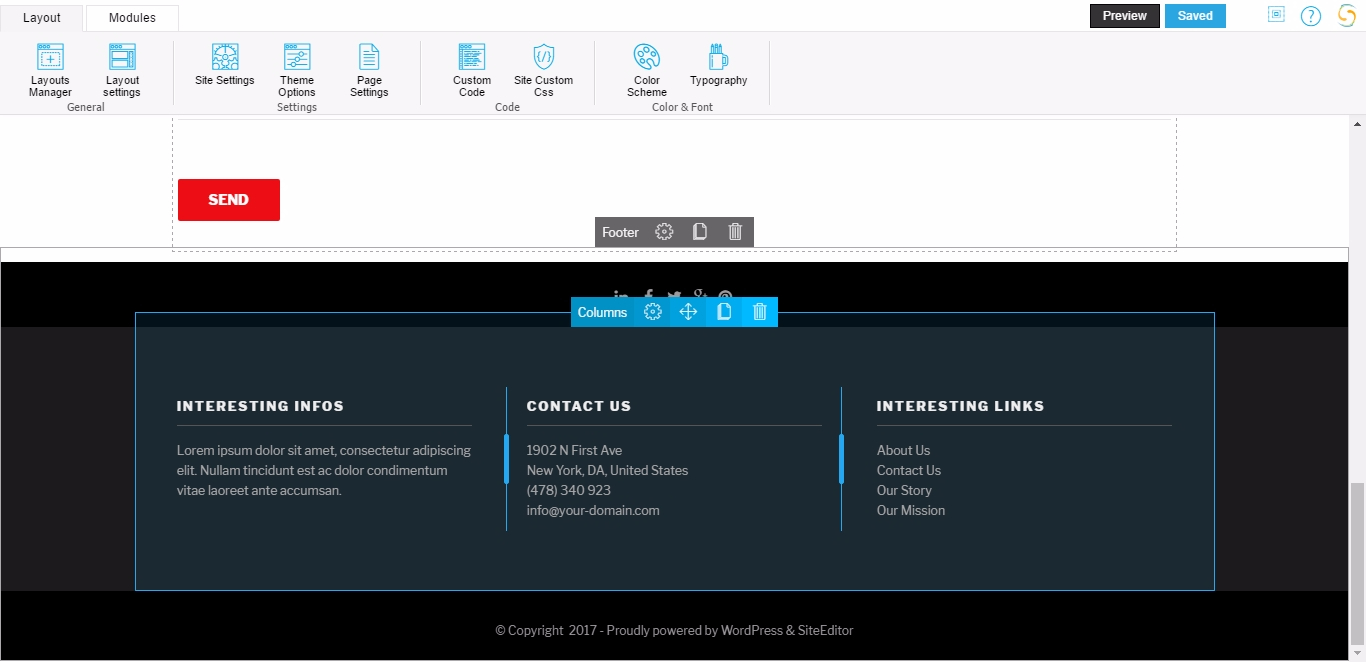Click the Columns move handle icon

688,312
